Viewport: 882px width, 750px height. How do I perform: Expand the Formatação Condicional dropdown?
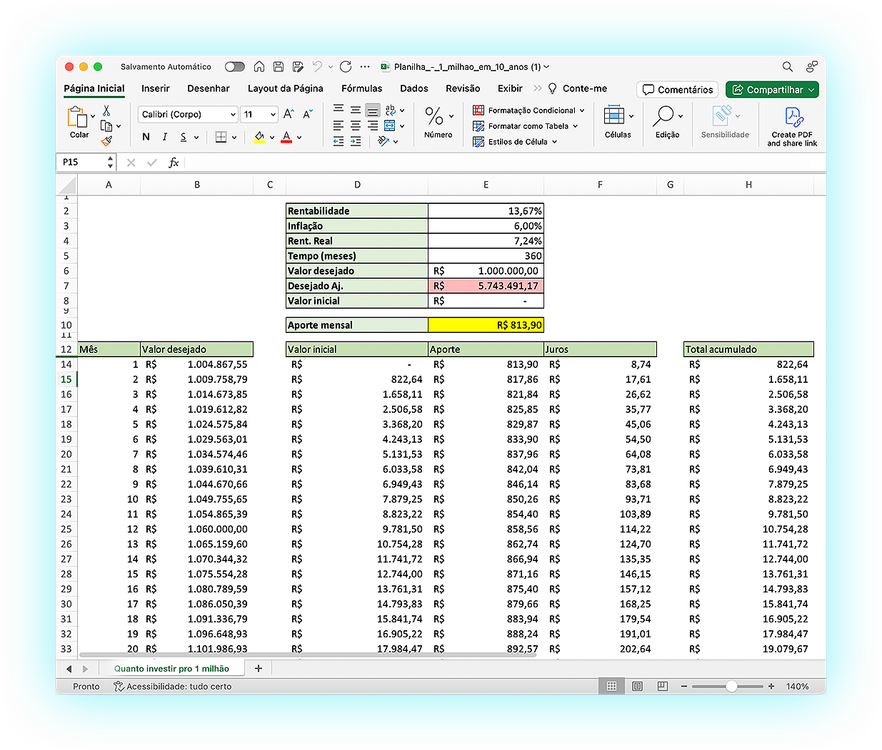(x=530, y=110)
